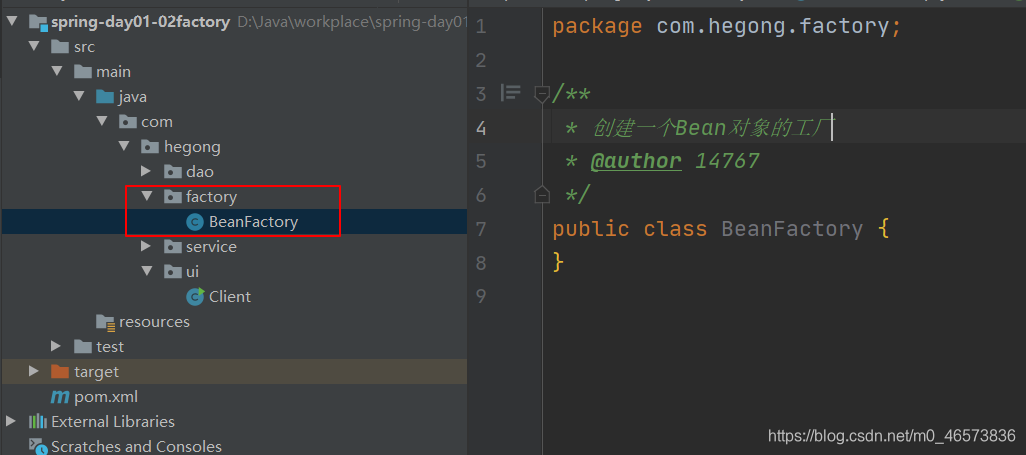
Task: Click the service package folder icon
Action: tap(173, 247)
